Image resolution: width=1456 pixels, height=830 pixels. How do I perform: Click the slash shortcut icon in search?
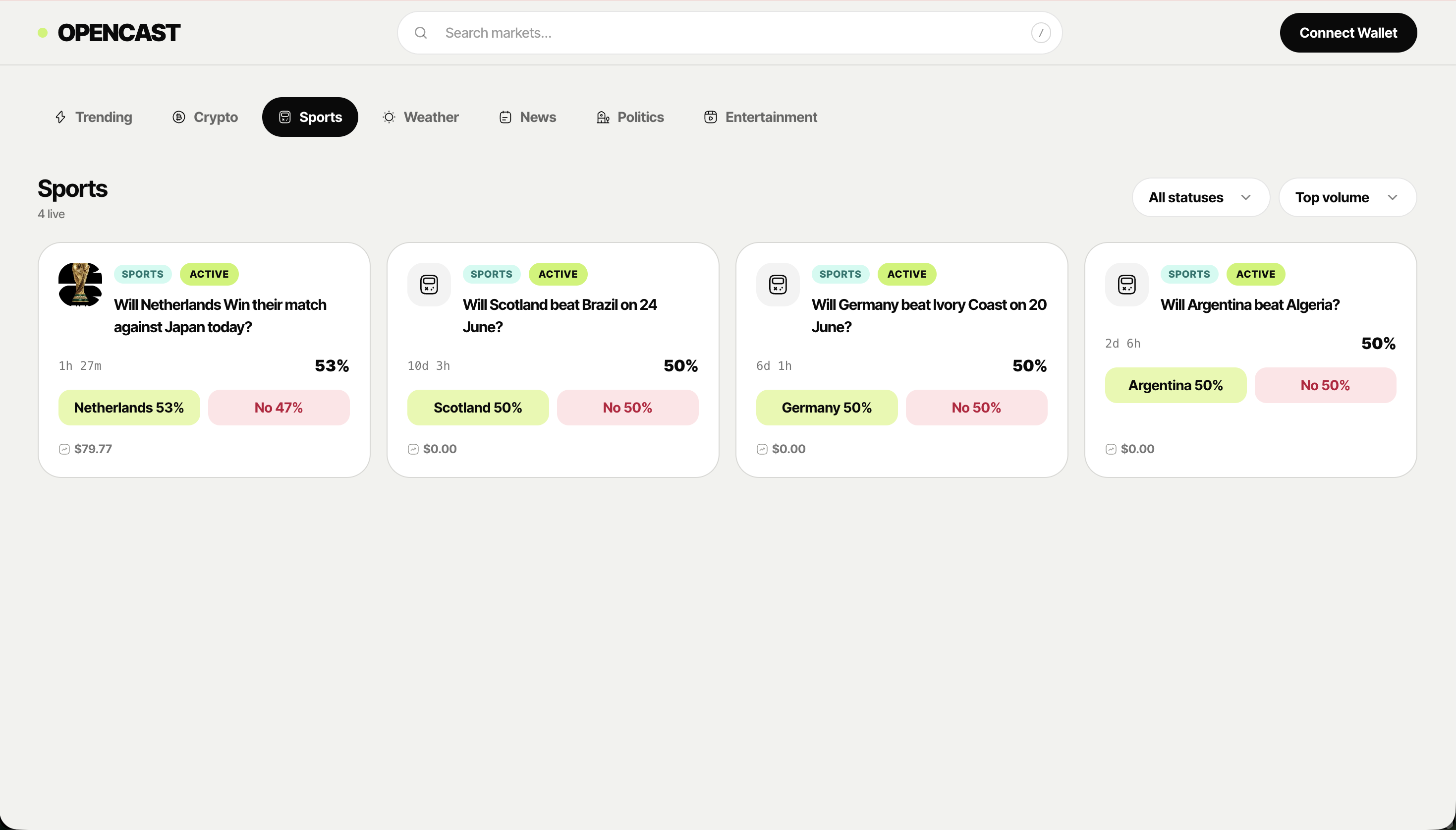(1041, 33)
